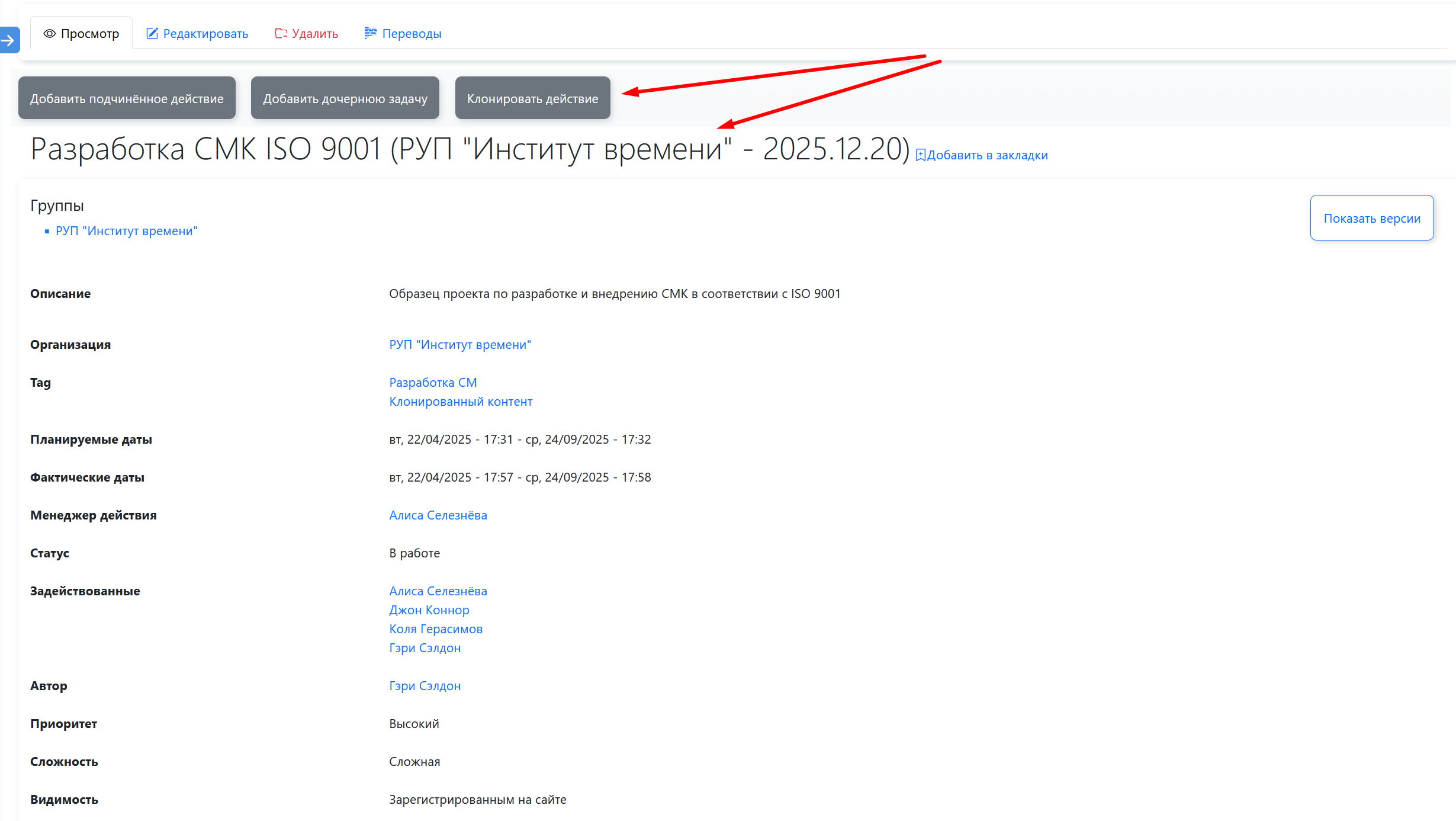The width and height of the screenshot is (1456, 821).
Task: Click Добавить в закладки link
Action: pos(987,155)
